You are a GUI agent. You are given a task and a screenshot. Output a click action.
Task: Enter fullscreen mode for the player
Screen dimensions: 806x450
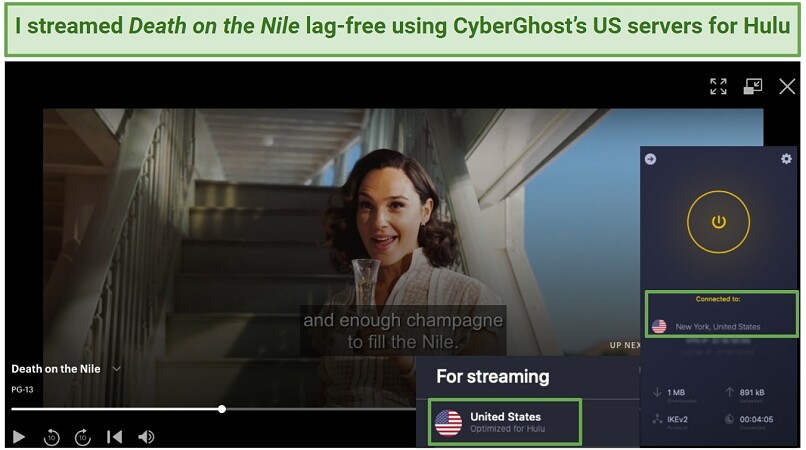coord(718,86)
